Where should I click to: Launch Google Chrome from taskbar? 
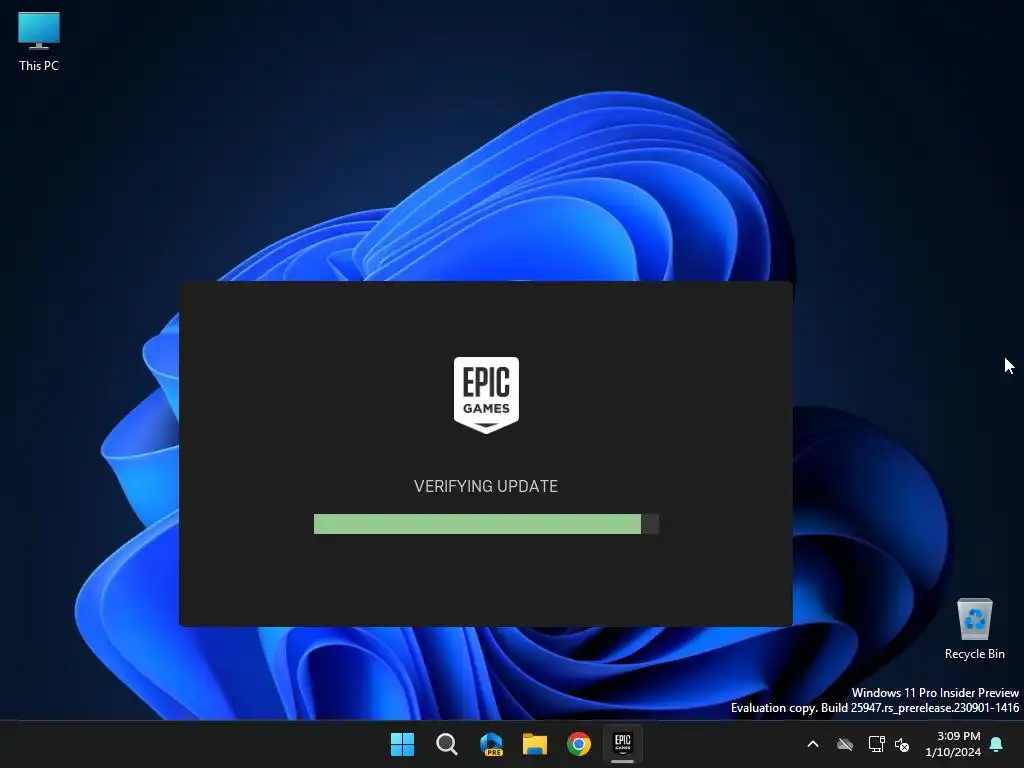(579, 744)
